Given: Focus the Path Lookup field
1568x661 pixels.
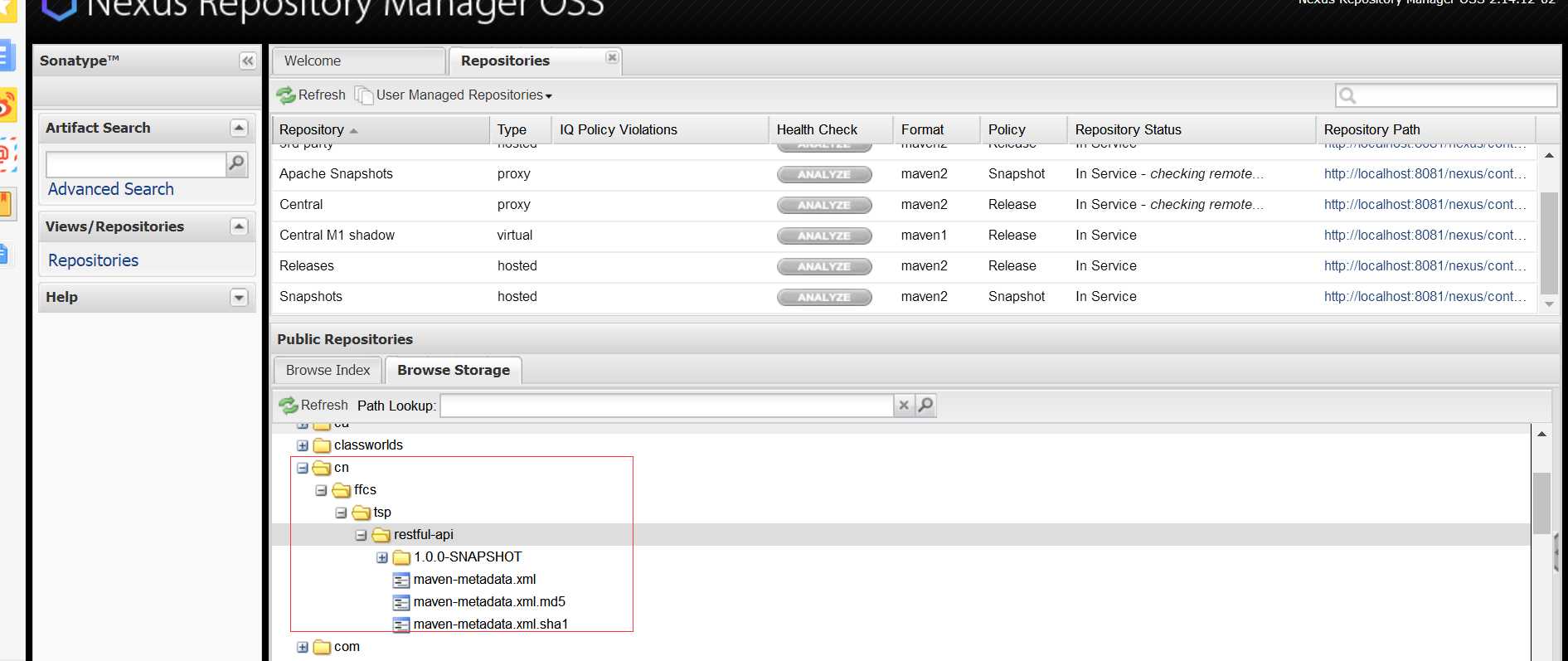Looking at the screenshot, I should (667, 406).
